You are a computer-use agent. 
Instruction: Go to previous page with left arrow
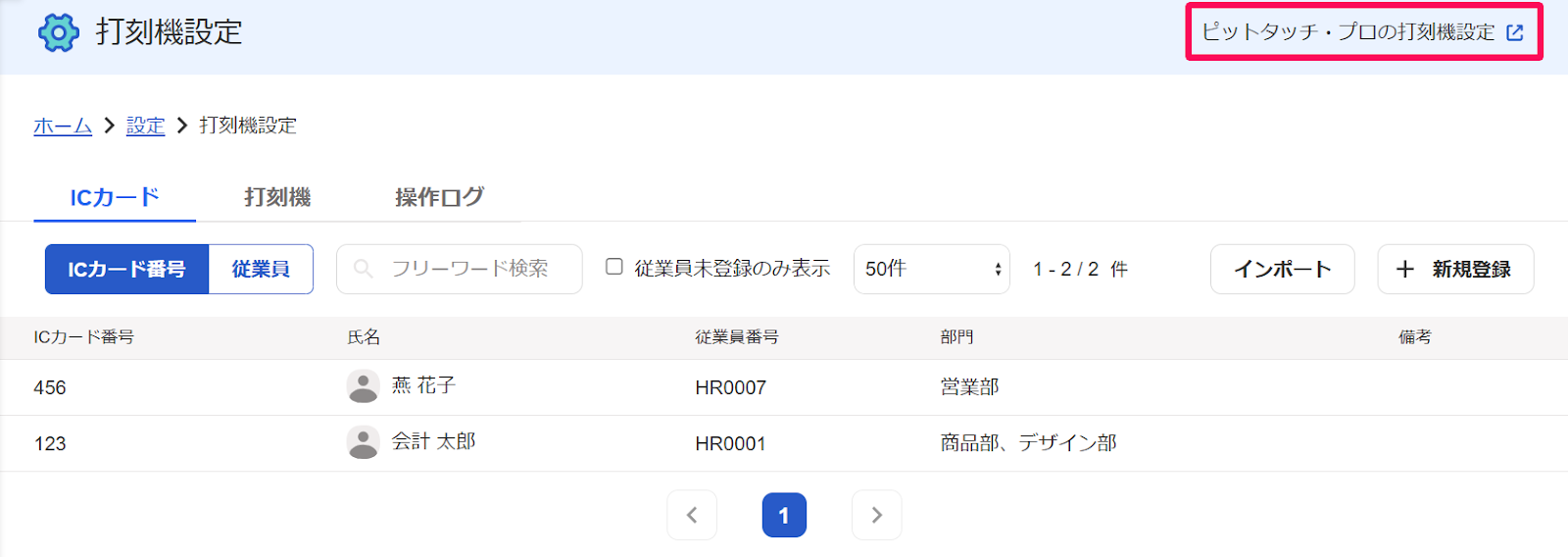click(692, 515)
